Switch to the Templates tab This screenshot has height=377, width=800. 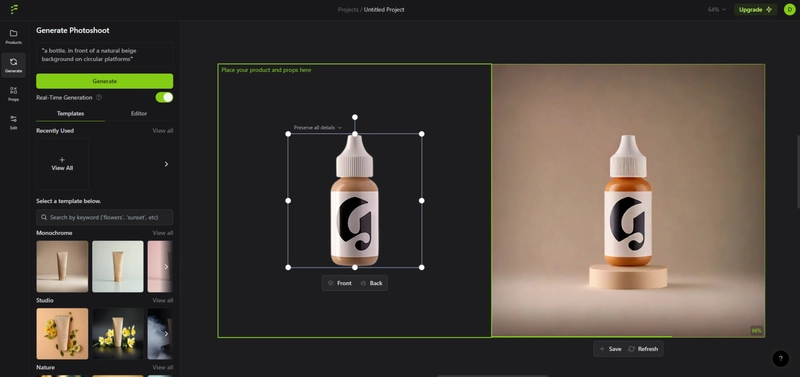[x=70, y=114]
